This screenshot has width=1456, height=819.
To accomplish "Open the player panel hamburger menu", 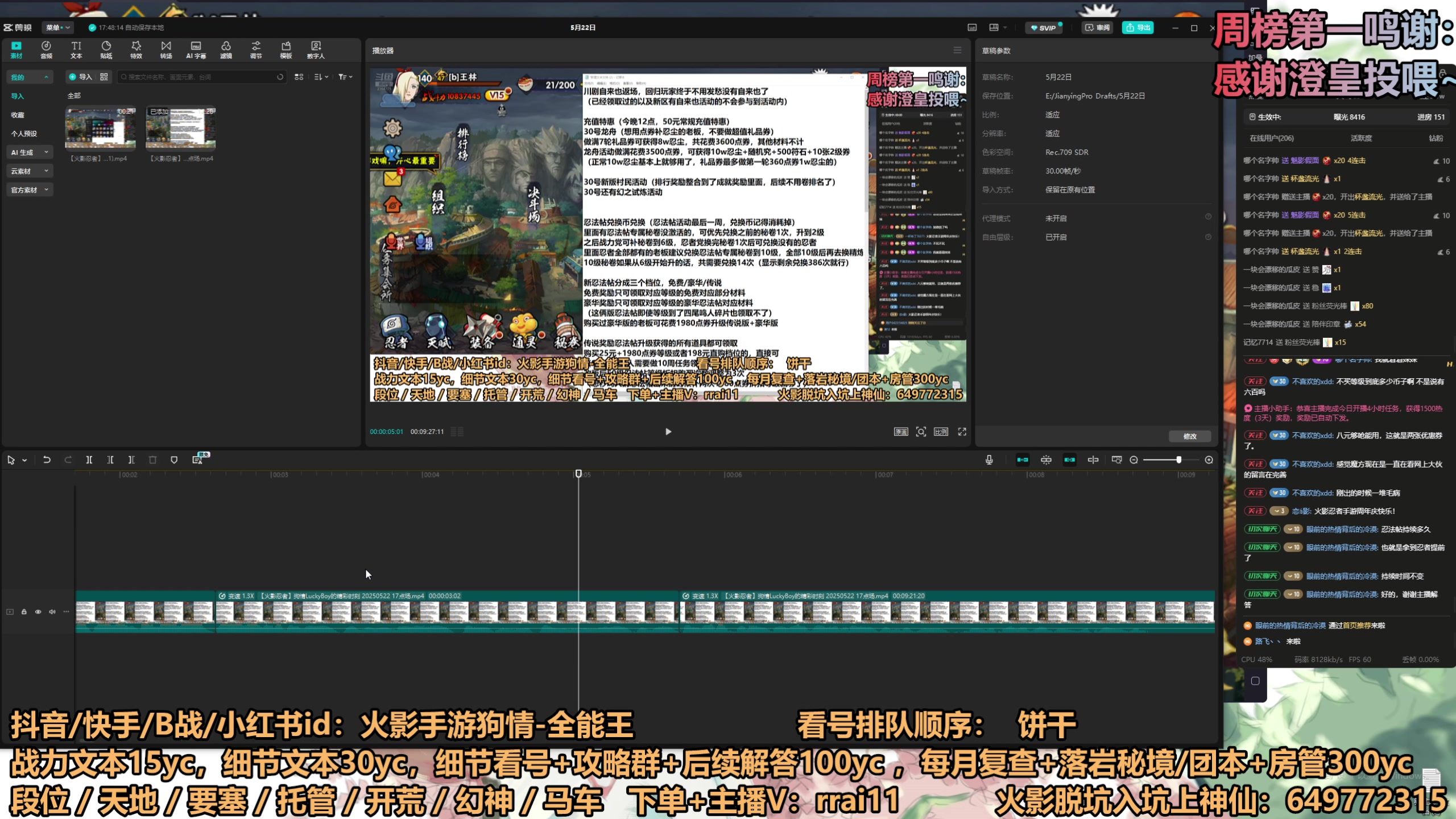I will (958, 50).
